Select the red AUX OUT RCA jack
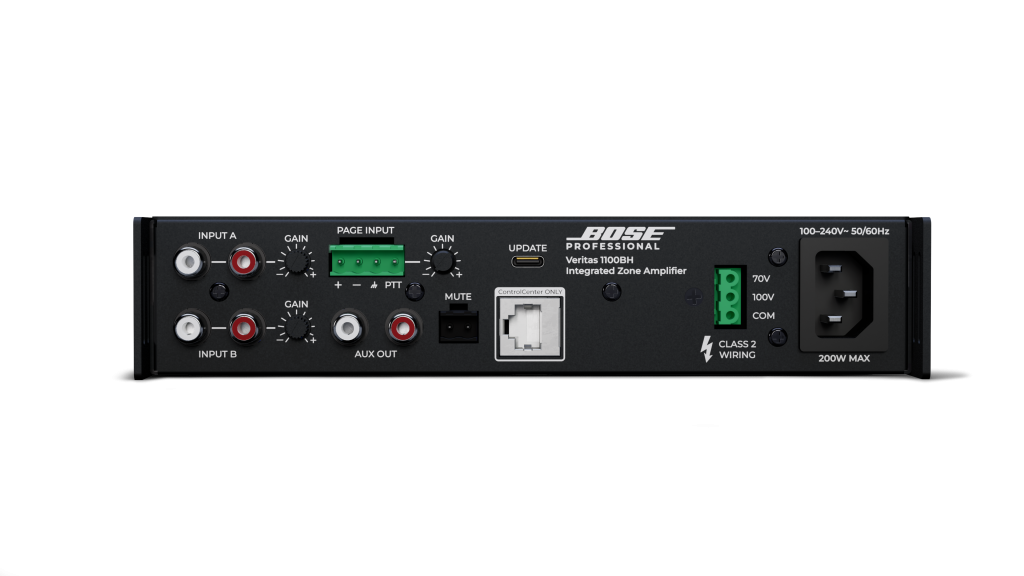Image resolution: width=1024 pixels, height=576 pixels. click(x=403, y=327)
